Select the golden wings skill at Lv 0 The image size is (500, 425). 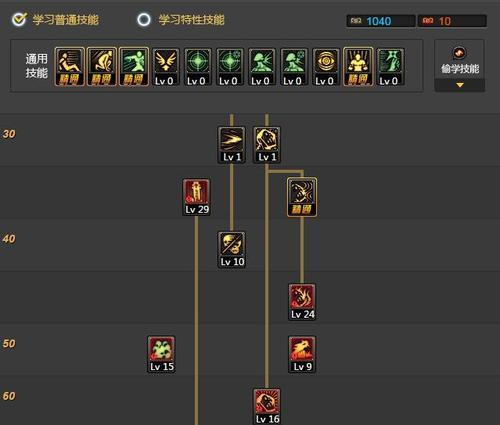click(166, 67)
